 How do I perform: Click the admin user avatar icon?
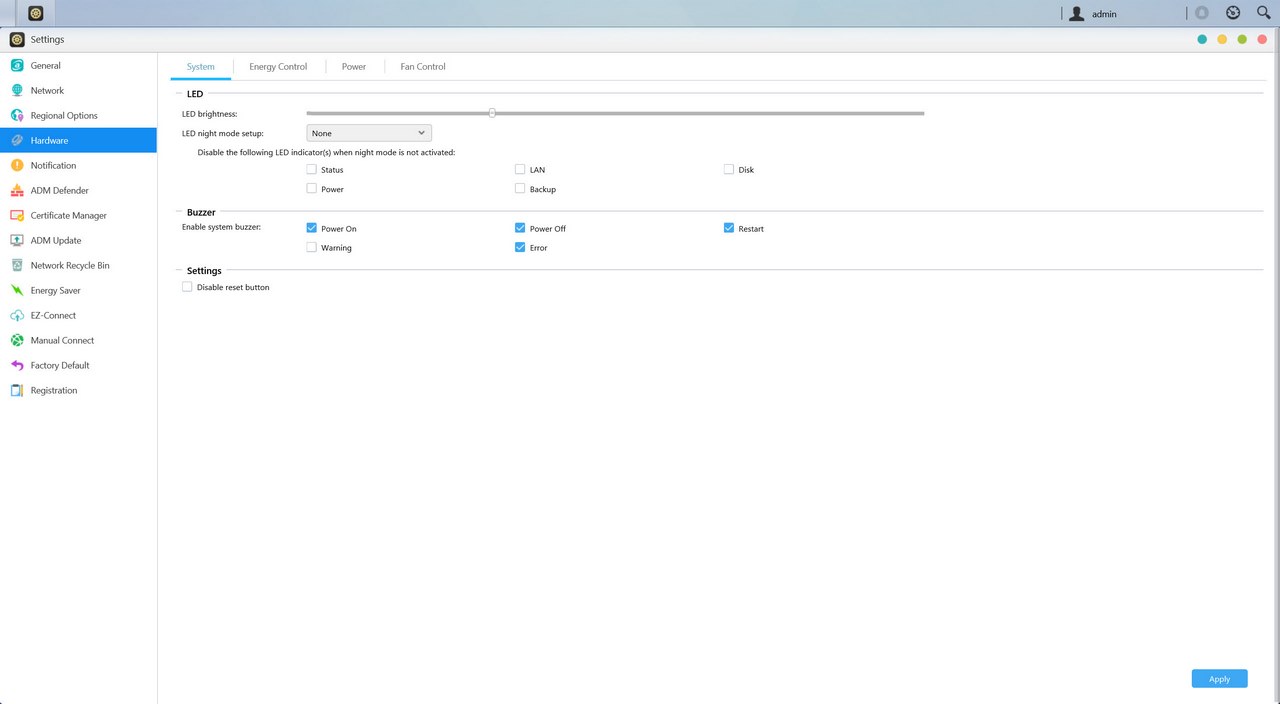(1077, 14)
